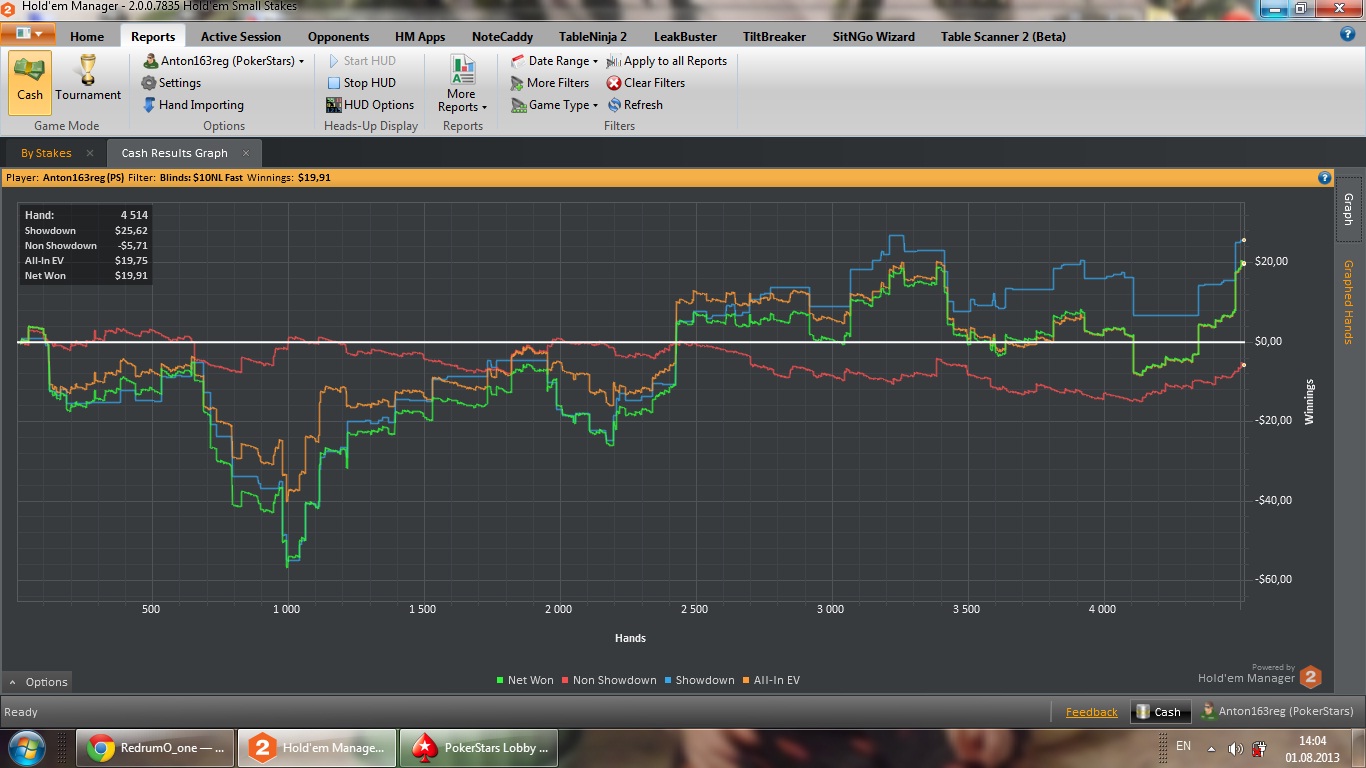Open the LeakBuster tab
Screen dimensions: 1366x768
[x=685, y=36]
